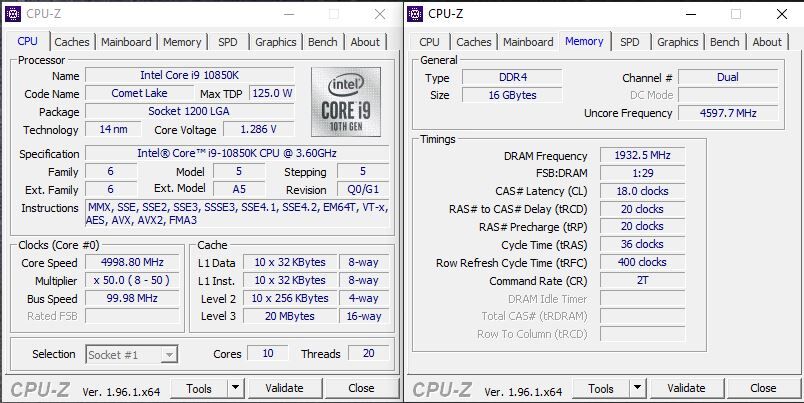Switch to the CPU tab in right window
804x403 pixels.
429,42
